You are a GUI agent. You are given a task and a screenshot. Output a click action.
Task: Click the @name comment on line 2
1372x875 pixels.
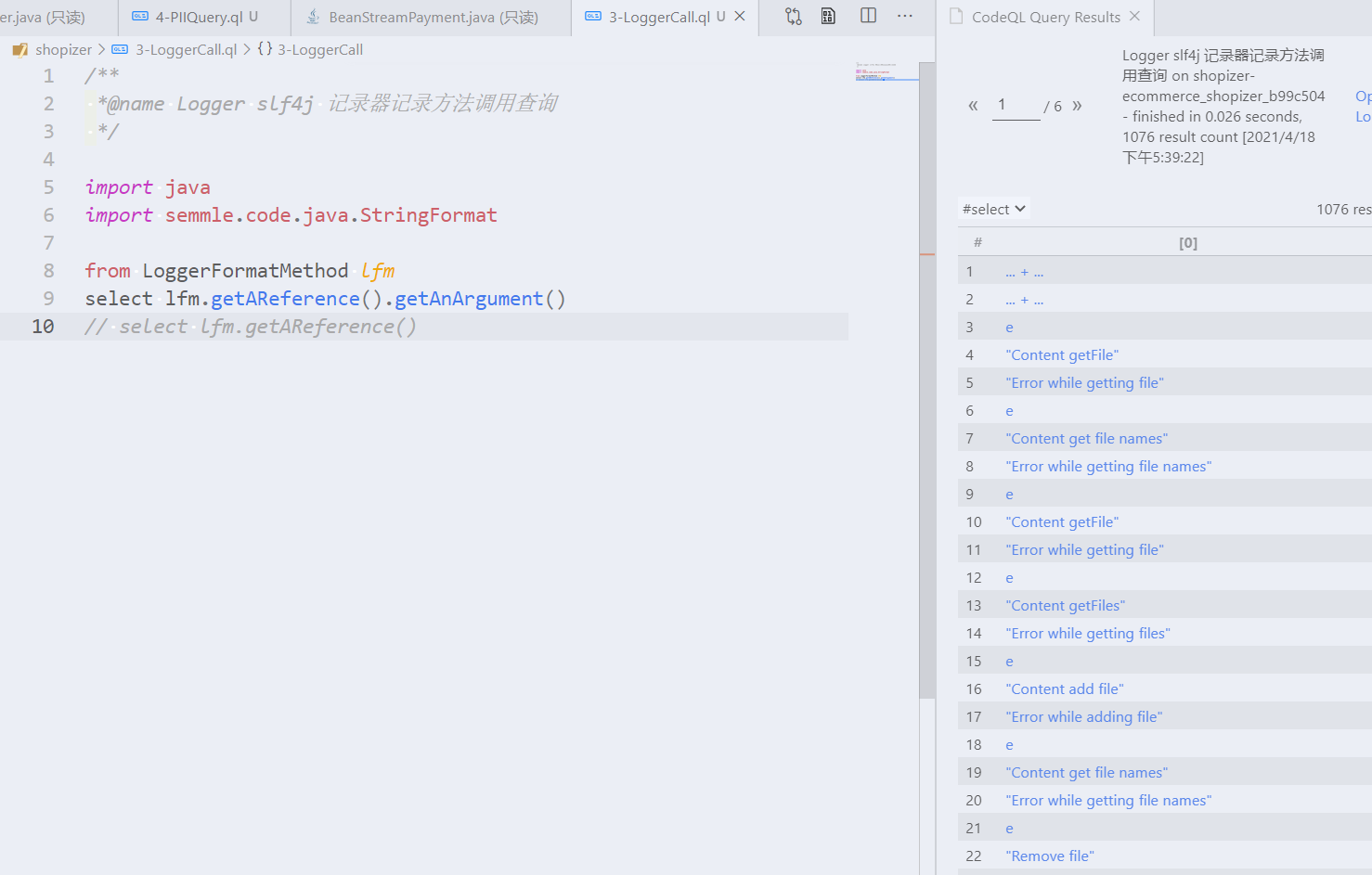(327, 104)
